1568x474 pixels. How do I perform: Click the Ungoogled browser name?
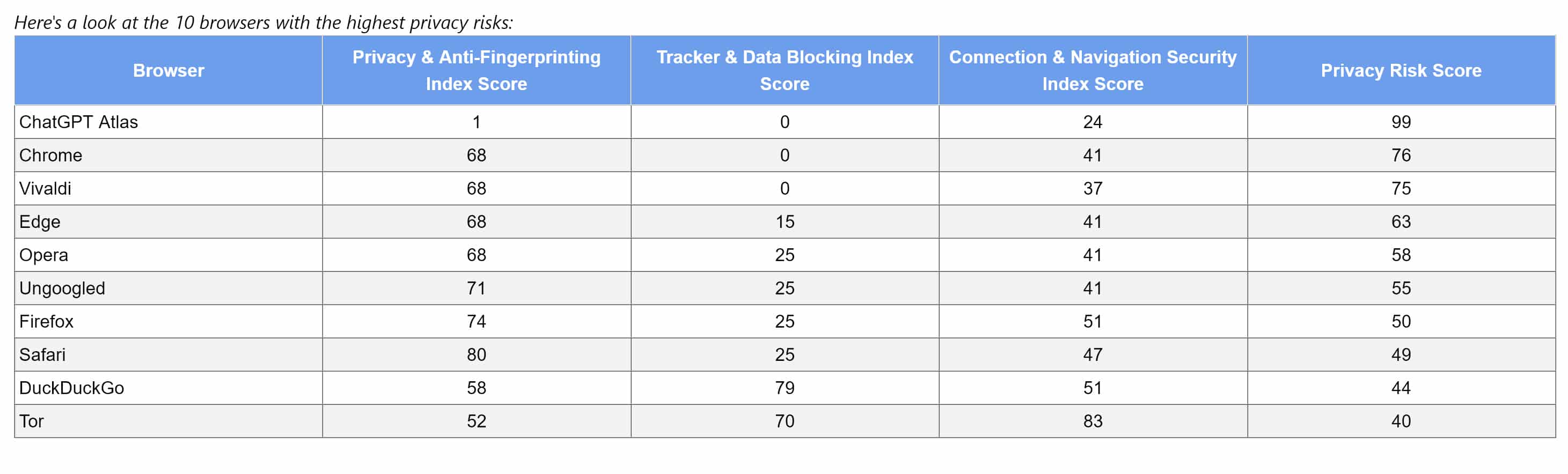click(62, 288)
